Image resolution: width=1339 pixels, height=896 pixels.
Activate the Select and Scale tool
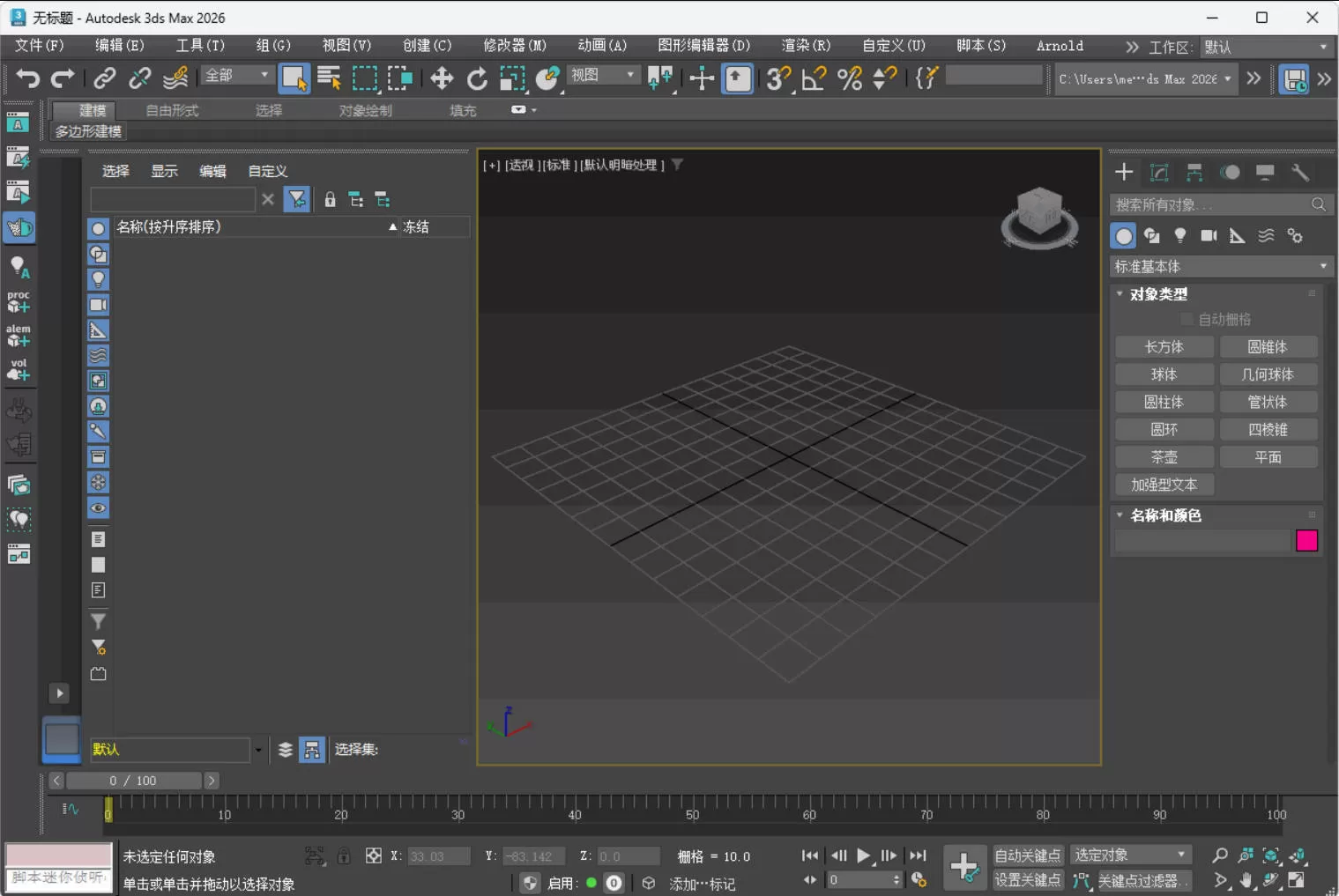pos(511,78)
